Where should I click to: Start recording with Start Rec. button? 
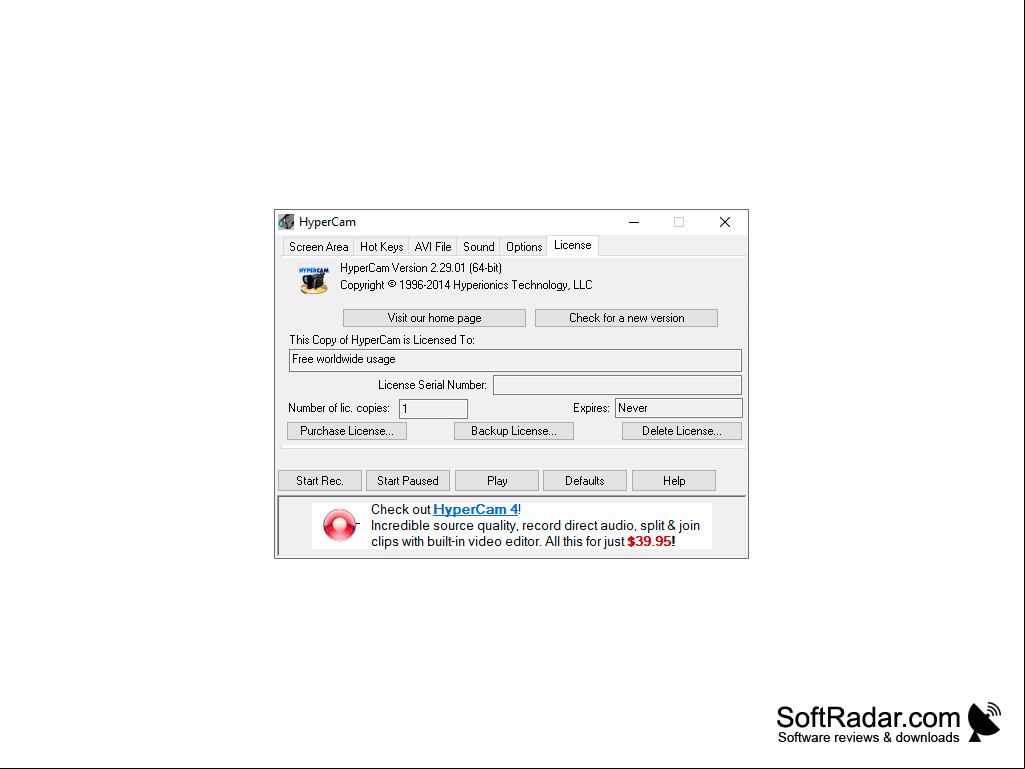click(320, 481)
